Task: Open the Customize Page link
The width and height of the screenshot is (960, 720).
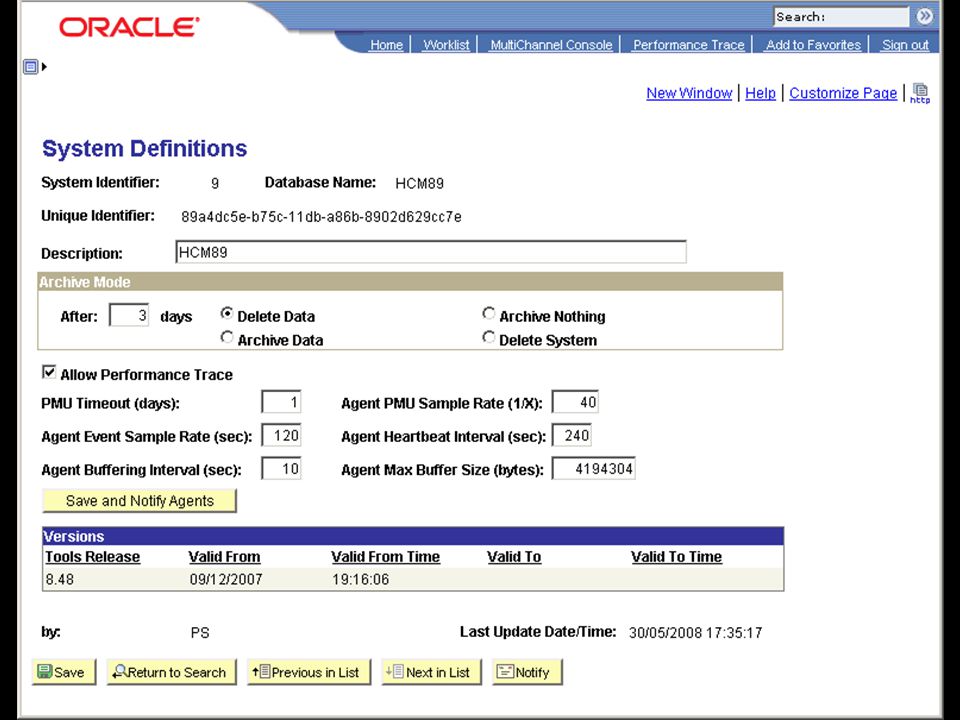Action: tap(843, 93)
